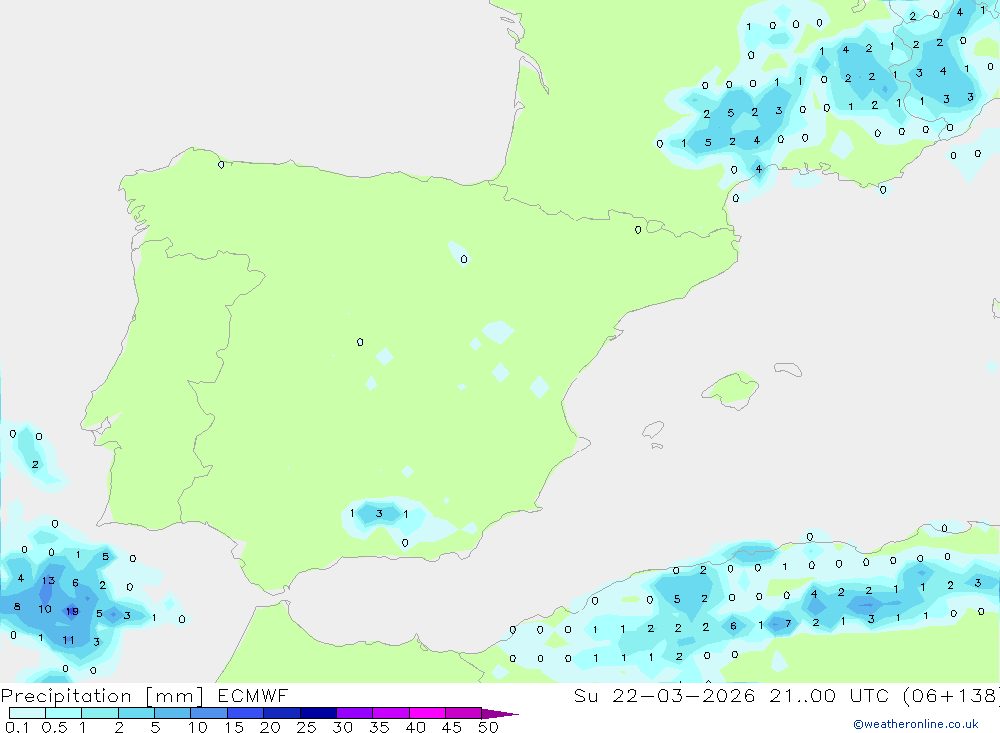Click the purple 30–35 legend swatch
The height and width of the screenshot is (733, 1000).
pos(354,713)
